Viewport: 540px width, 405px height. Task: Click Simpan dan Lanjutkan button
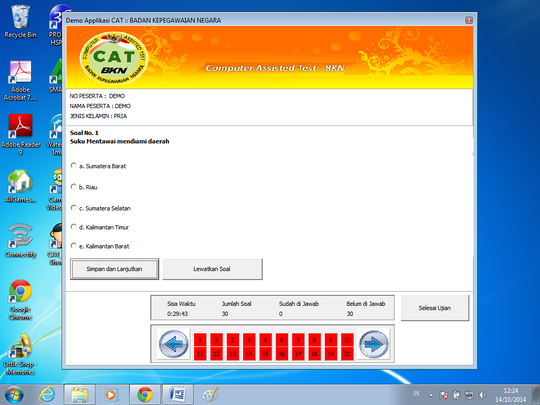coord(114,269)
